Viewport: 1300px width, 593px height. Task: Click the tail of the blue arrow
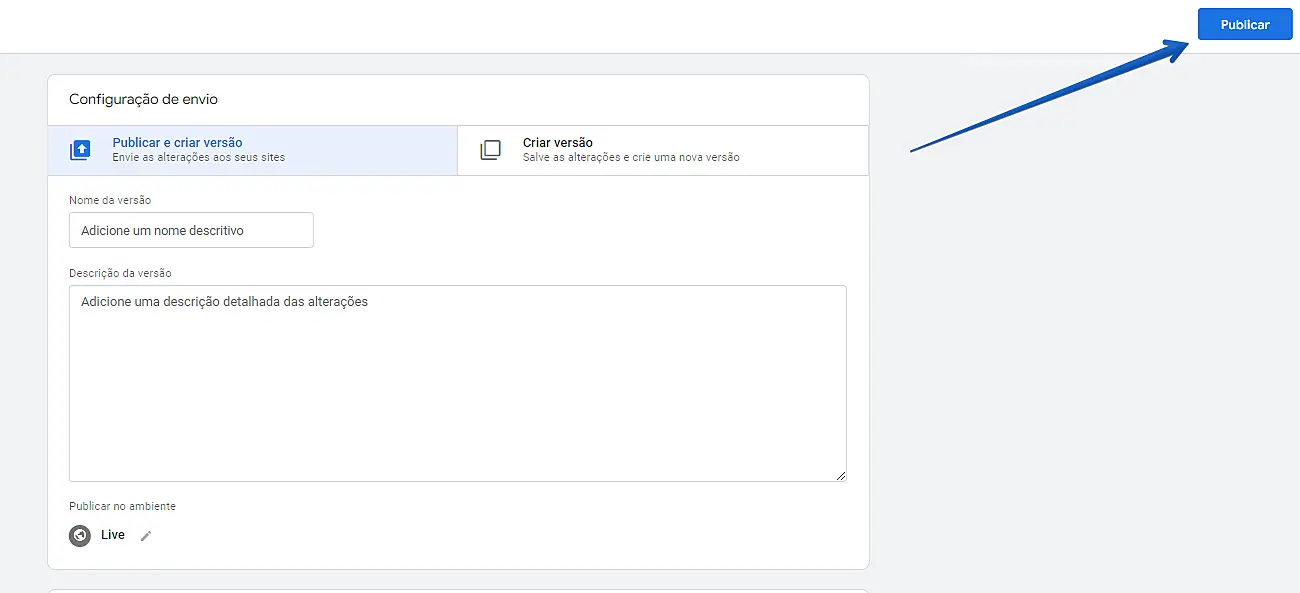pos(915,150)
